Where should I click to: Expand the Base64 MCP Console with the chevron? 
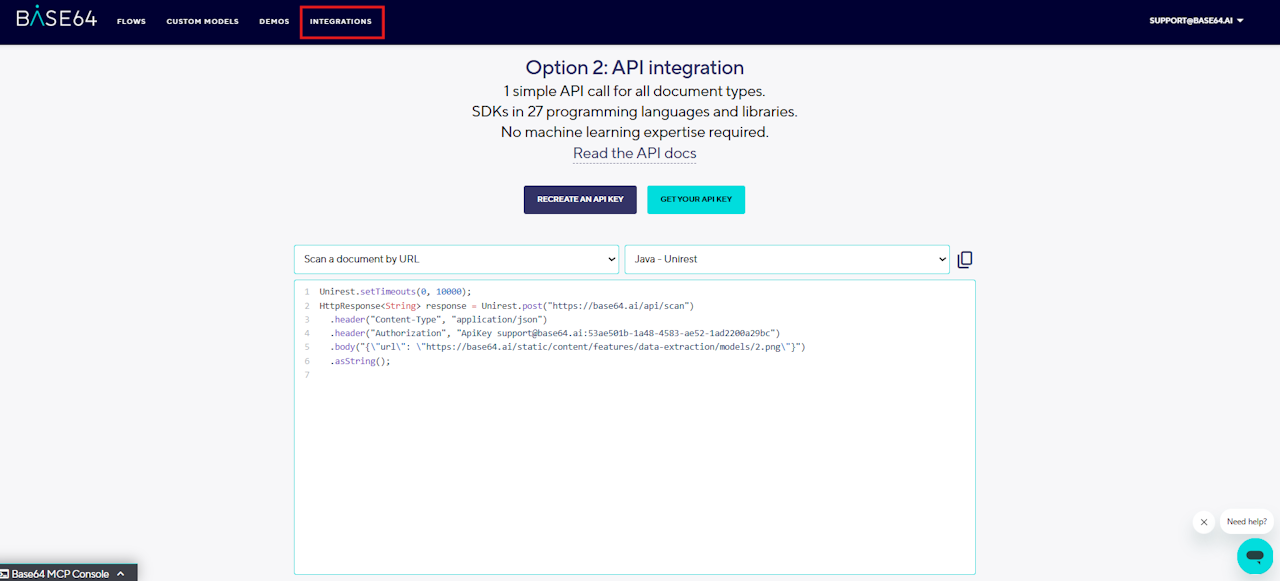121,574
